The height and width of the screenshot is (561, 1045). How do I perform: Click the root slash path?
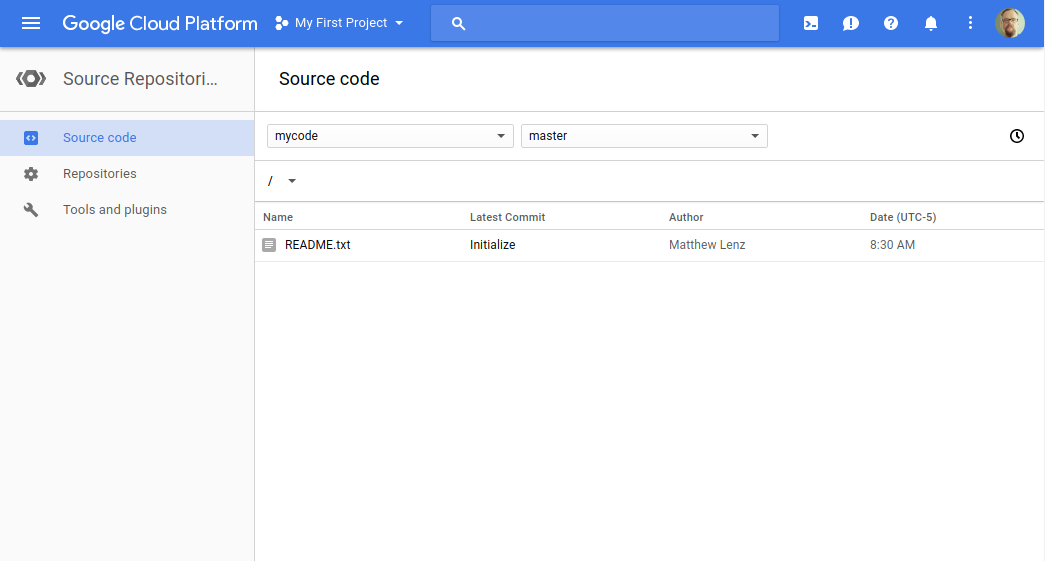270,181
